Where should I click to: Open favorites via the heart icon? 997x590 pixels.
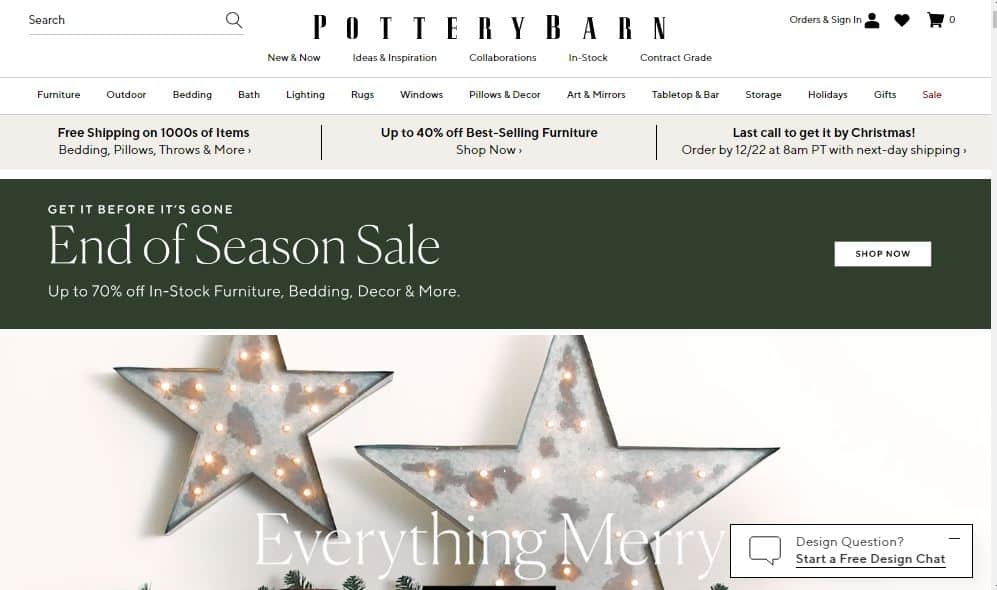coord(902,20)
